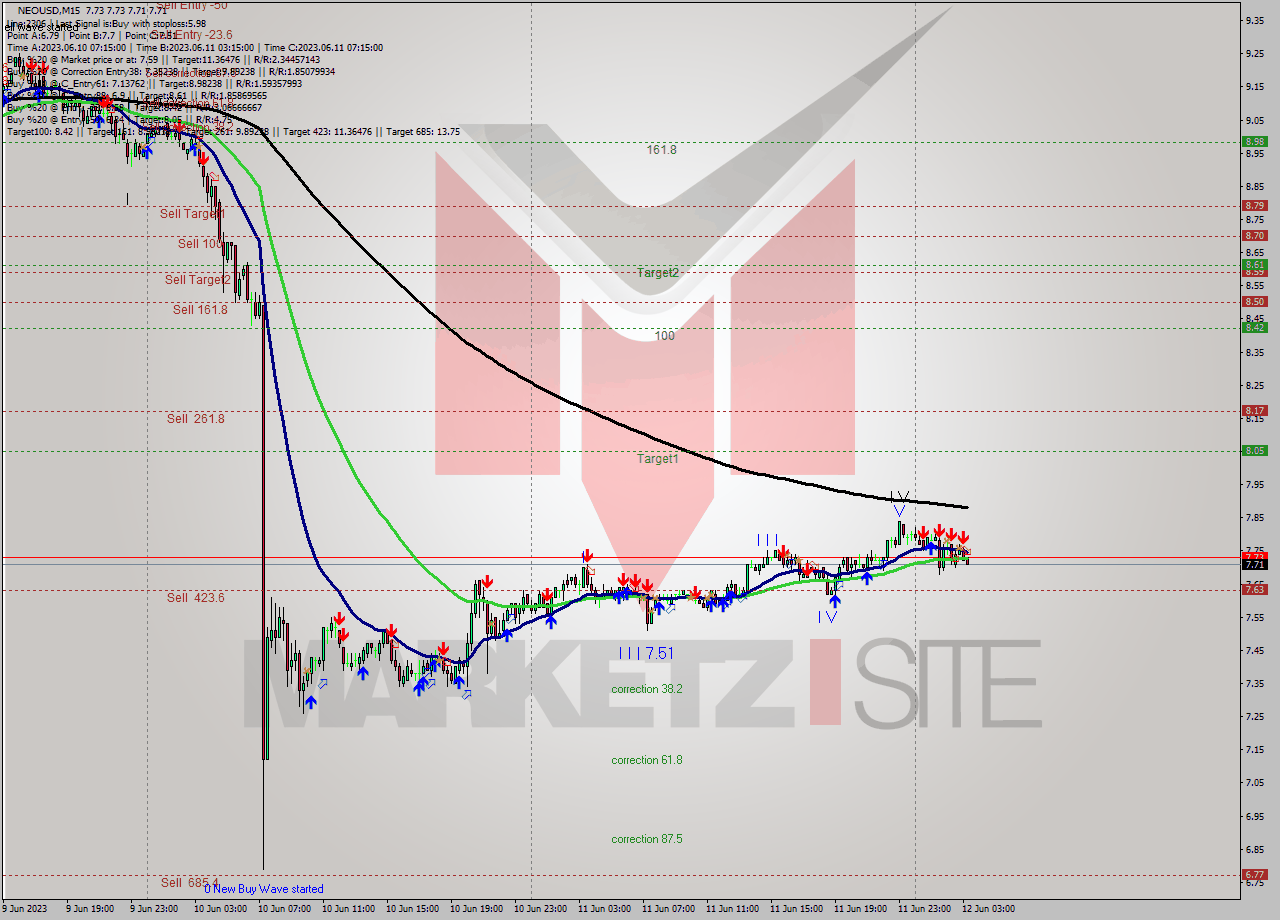1280x920 pixels.
Task: Click the red 6.77 price tag
Action: (1254, 875)
